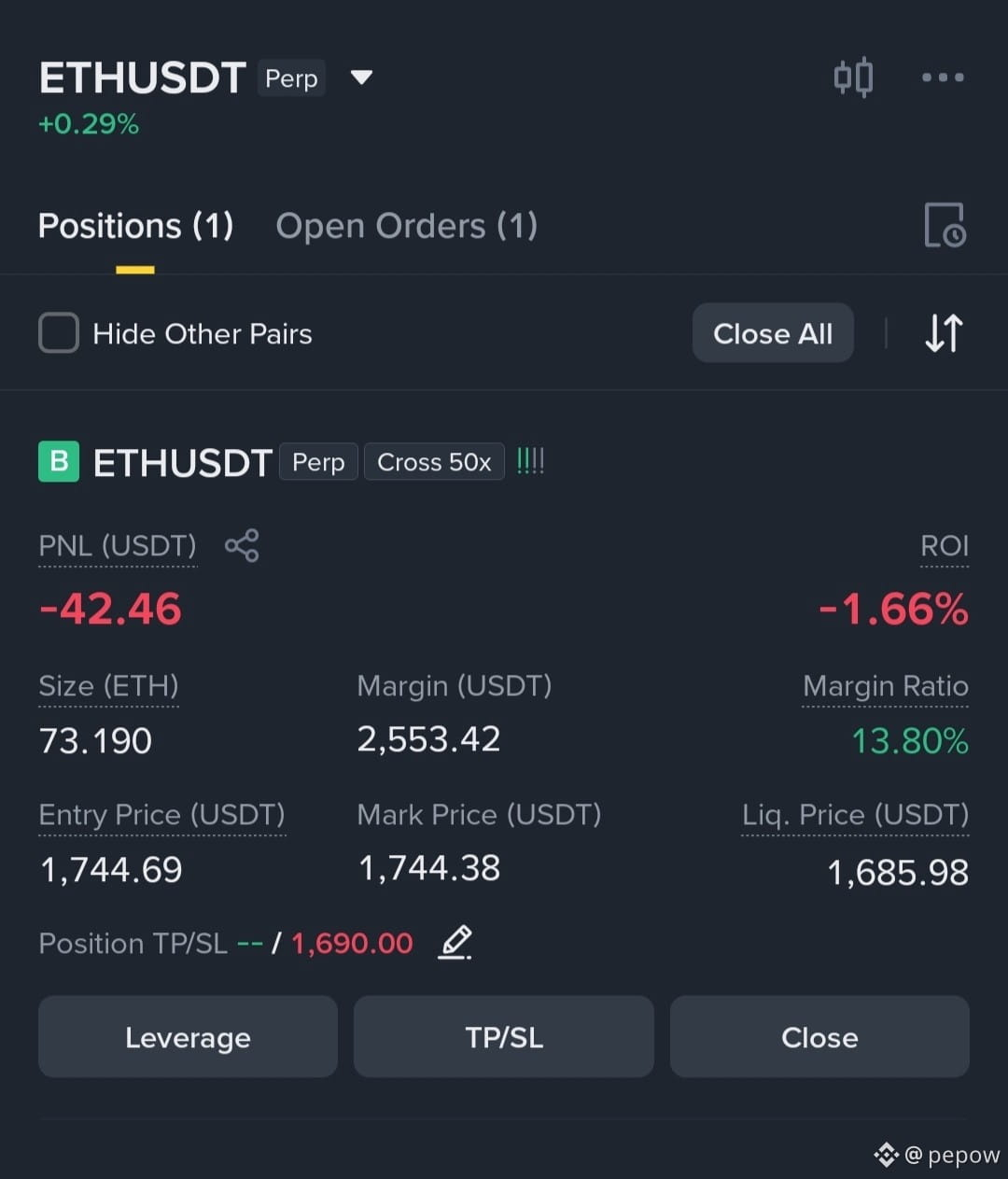The image size is (1008, 1179).
Task: Tap the green B buy-side badge
Action: [59, 461]
